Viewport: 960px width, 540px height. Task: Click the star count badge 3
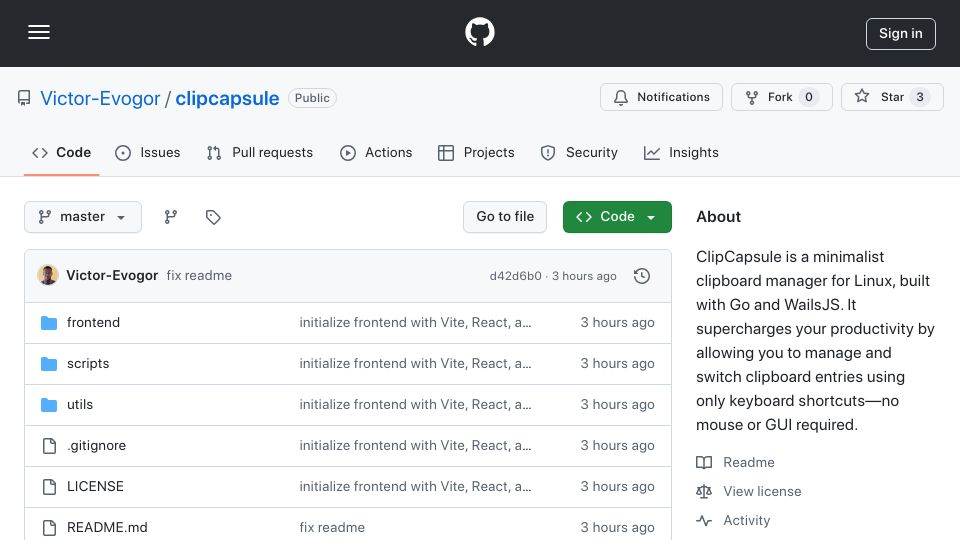[920, 97]
